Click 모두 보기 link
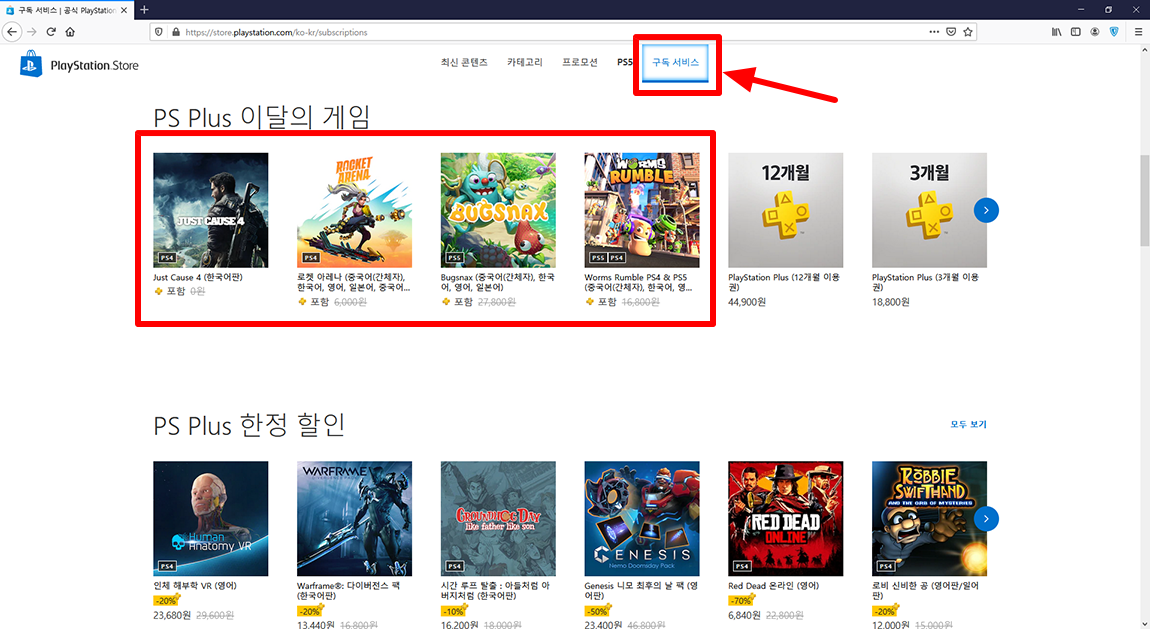 [x=968, y=424]
